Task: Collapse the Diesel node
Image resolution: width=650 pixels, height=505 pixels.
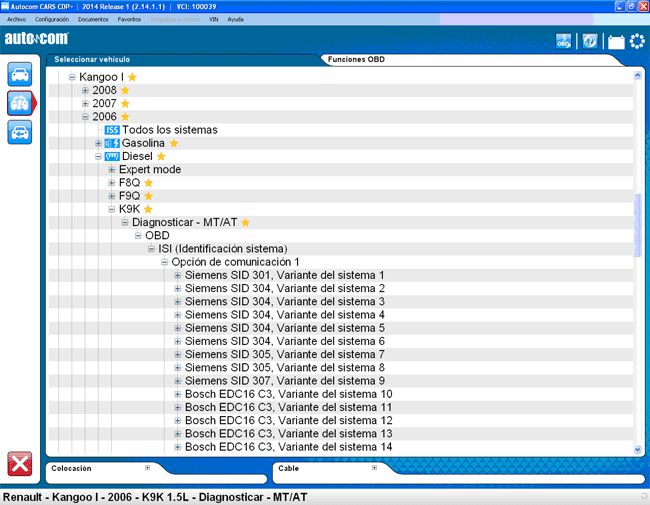Action: (98, 157)
